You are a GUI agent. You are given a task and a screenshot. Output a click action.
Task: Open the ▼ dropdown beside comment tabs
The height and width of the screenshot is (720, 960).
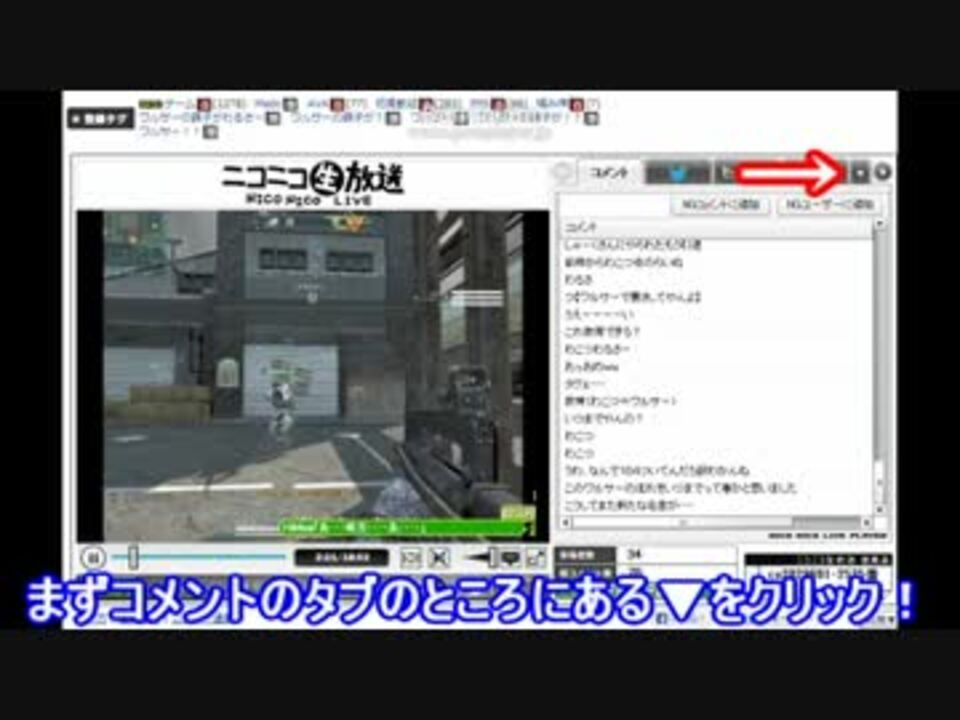[860, 173]
